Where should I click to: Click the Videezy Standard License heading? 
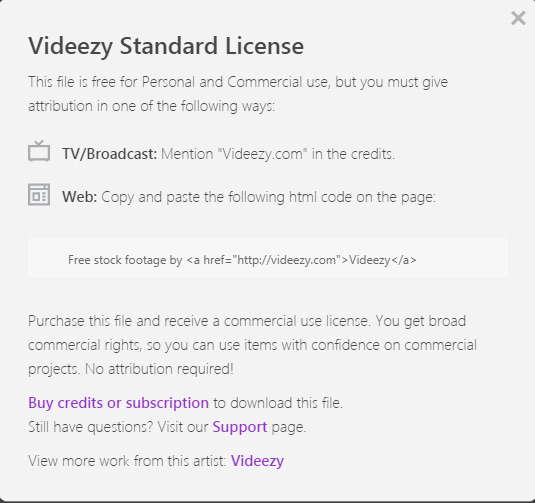[x=166, y=46]
